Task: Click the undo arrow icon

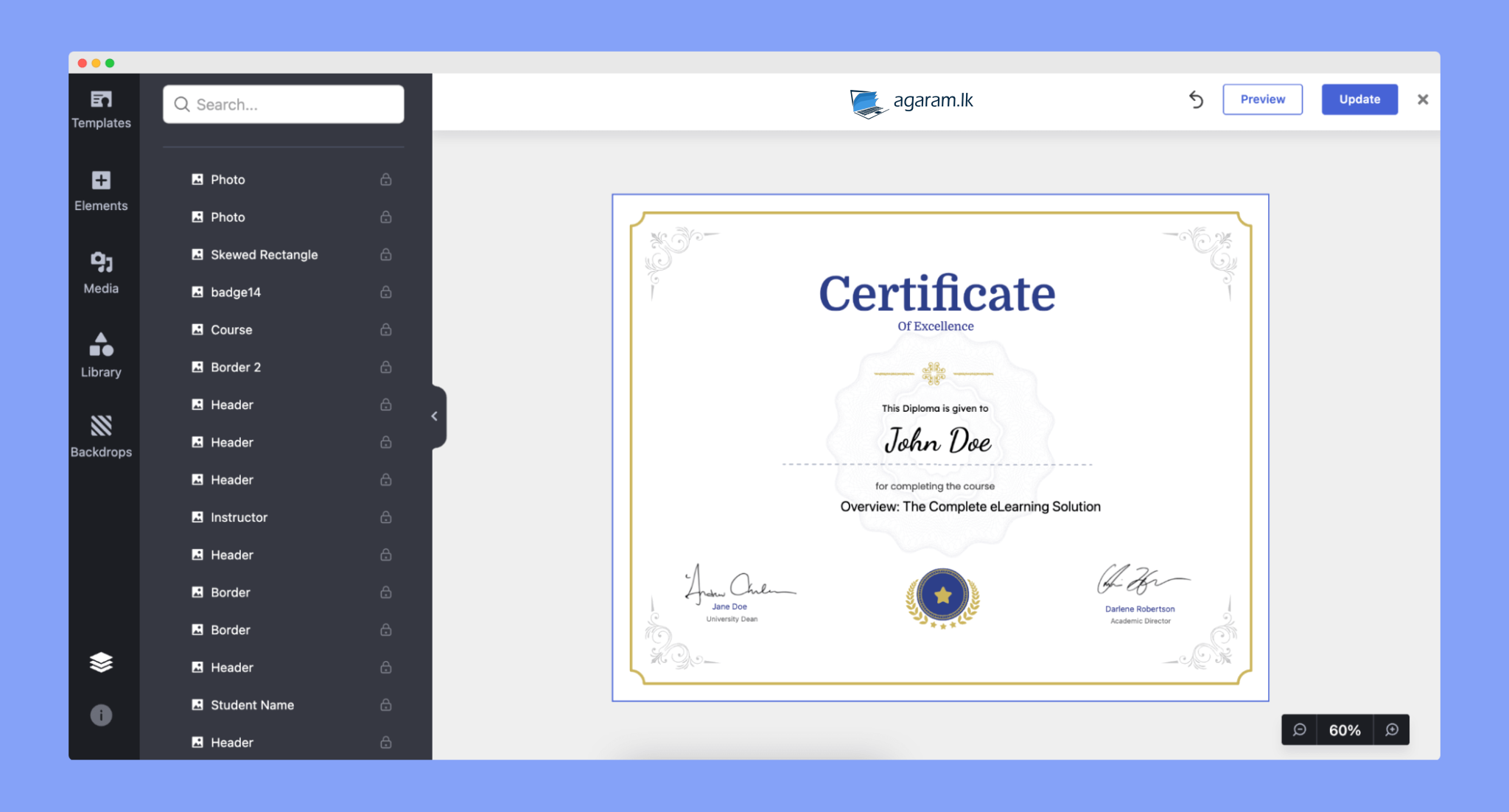Action: click(x=1196, y=99)
